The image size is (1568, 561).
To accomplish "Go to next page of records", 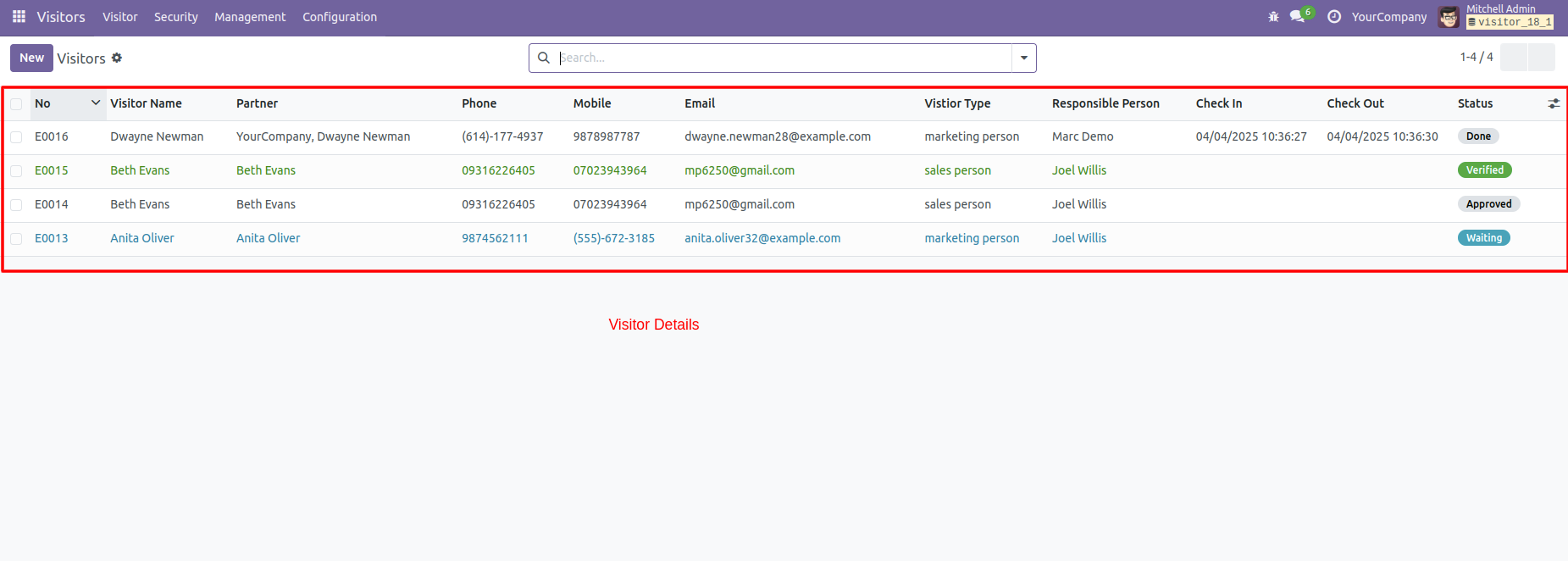I will coord(1542,58).
